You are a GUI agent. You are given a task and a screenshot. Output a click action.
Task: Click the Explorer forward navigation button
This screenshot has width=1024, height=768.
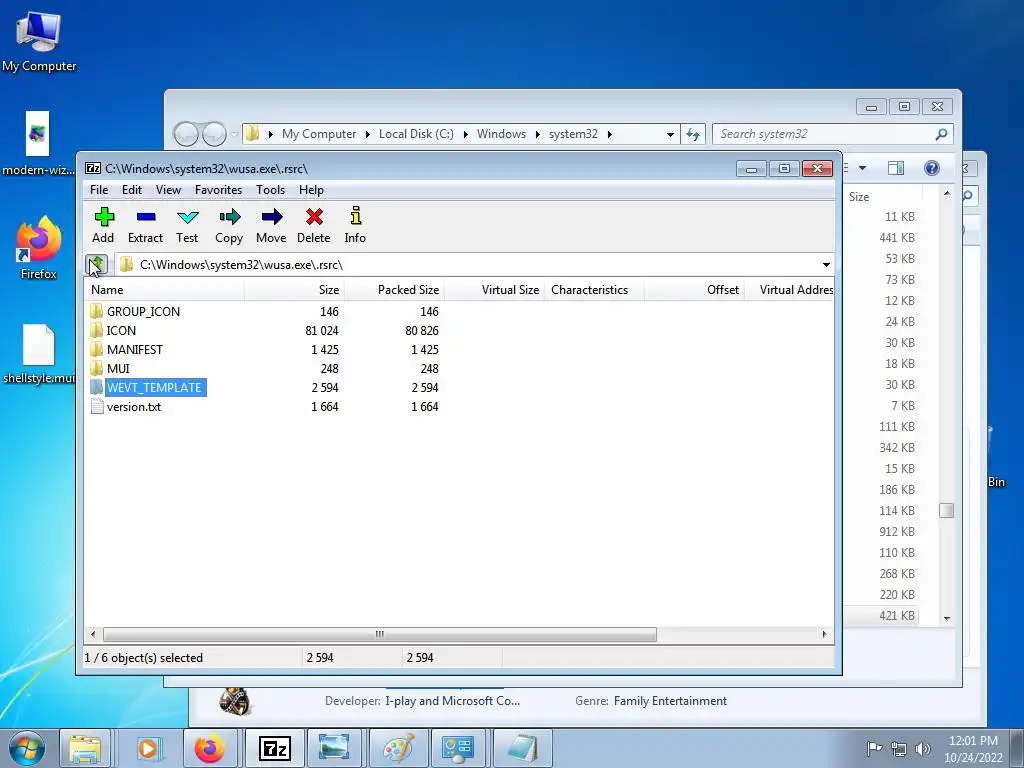[x=214, y=135]
